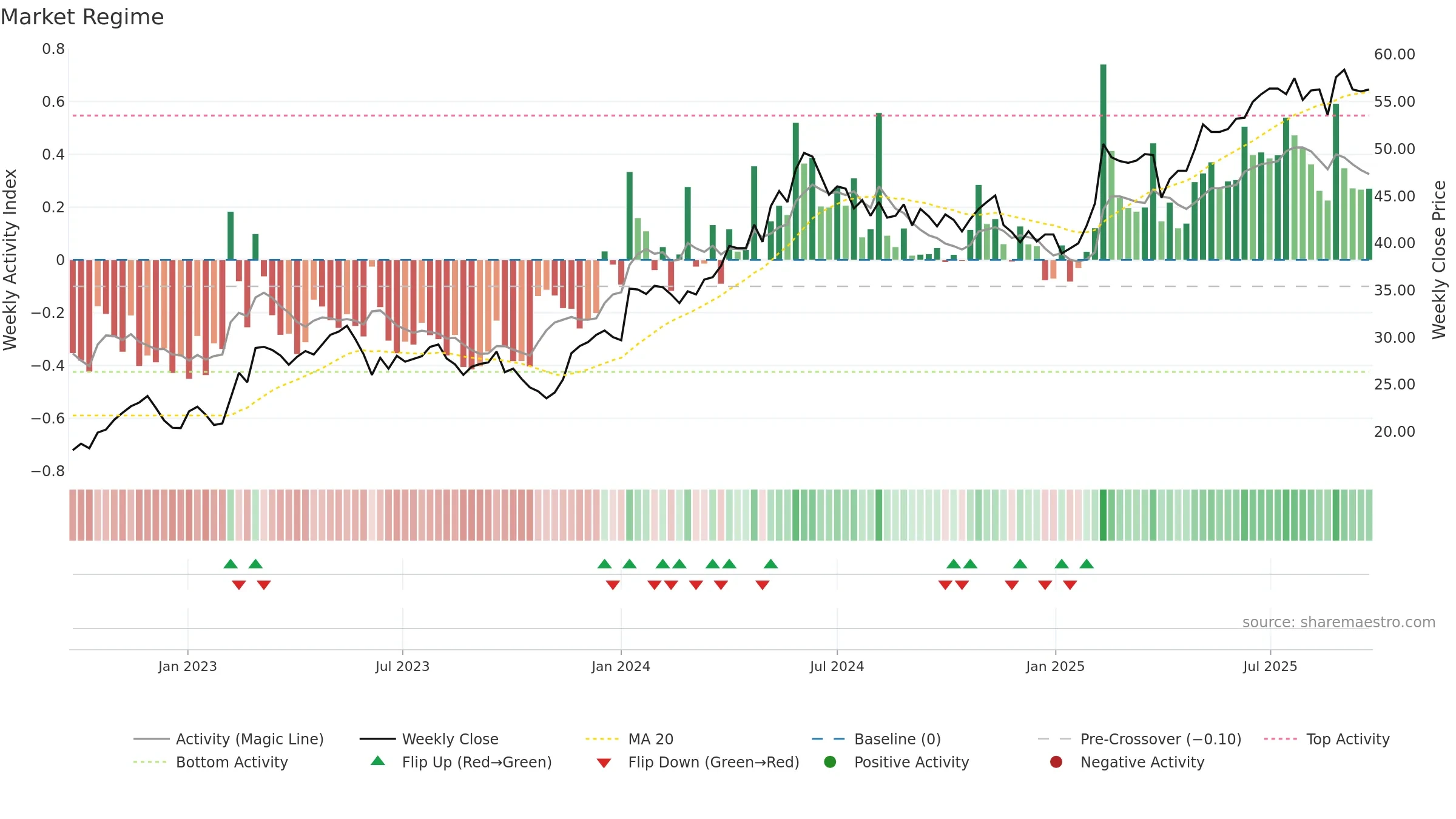
Task: Click the red Flip Down triangle legend icon
Action: [x=604, y=763]
